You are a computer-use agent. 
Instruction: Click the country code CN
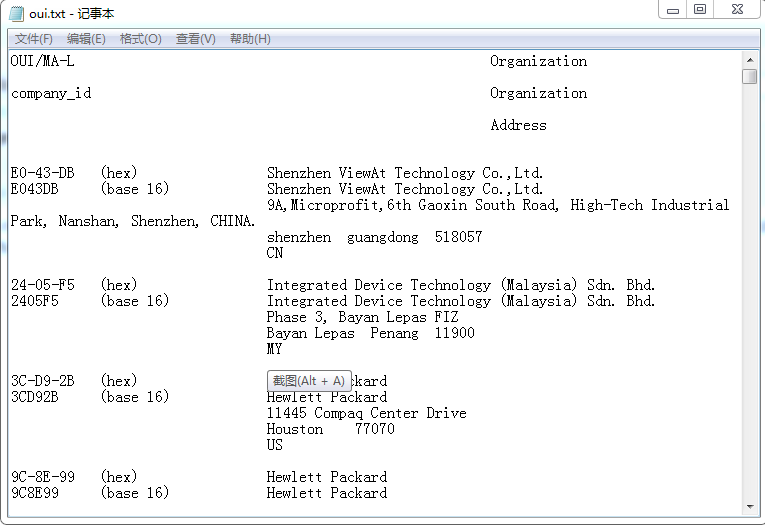275,253
